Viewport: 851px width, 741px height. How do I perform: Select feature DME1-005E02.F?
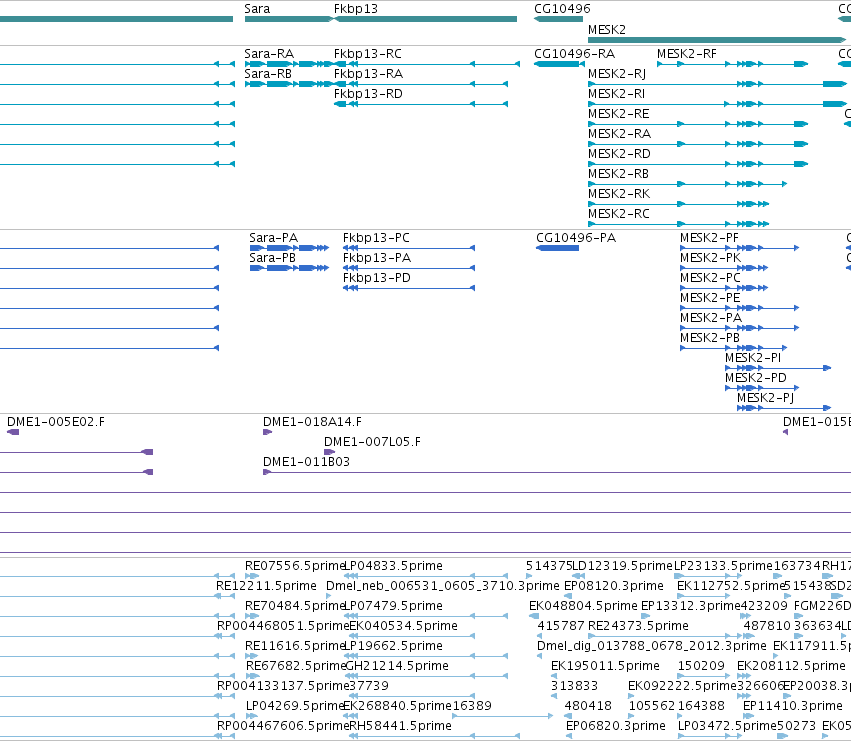[x=56, y=422]
